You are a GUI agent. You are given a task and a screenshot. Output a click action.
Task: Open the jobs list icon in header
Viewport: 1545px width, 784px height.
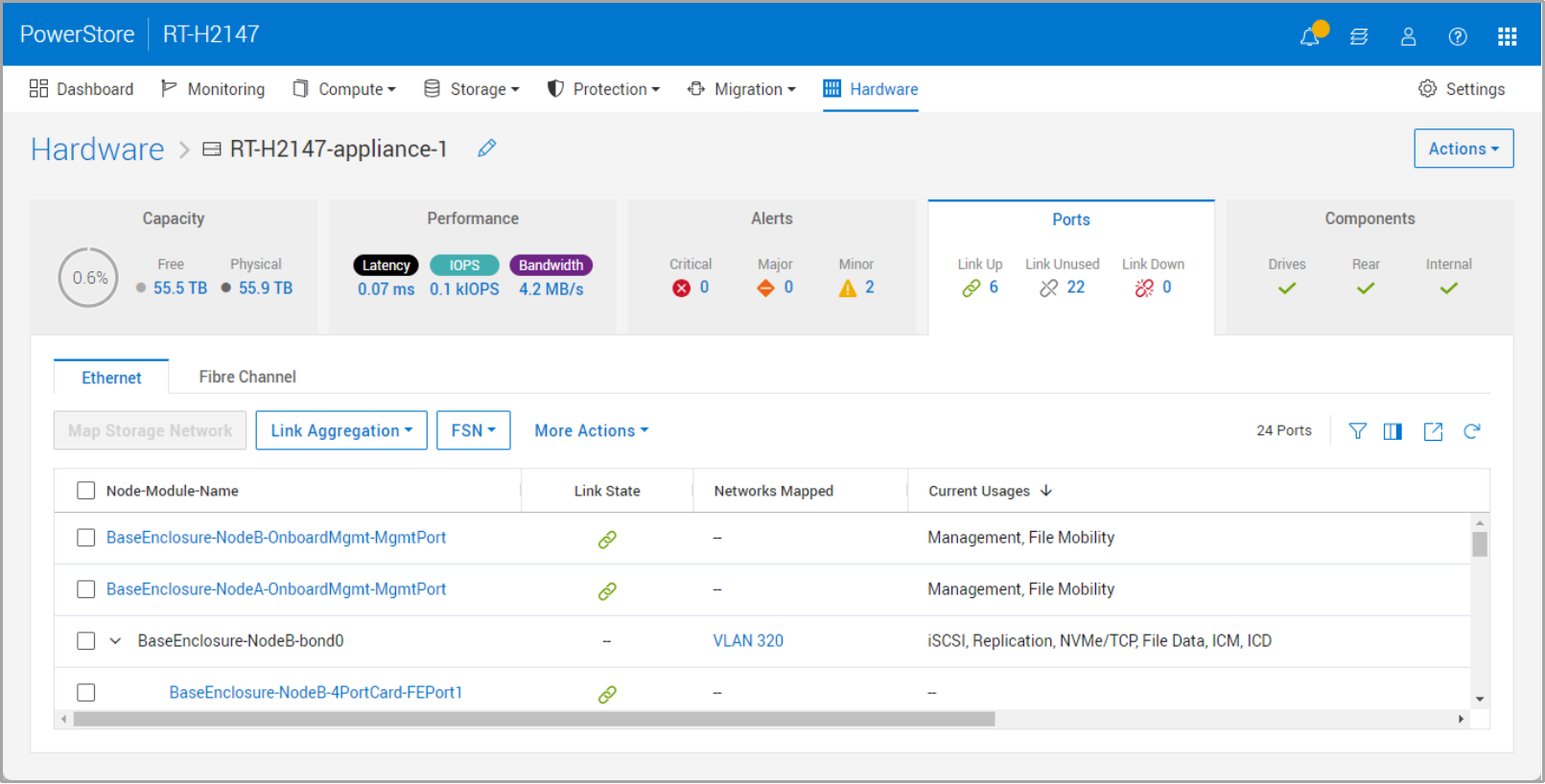[x=1359, y=36]
